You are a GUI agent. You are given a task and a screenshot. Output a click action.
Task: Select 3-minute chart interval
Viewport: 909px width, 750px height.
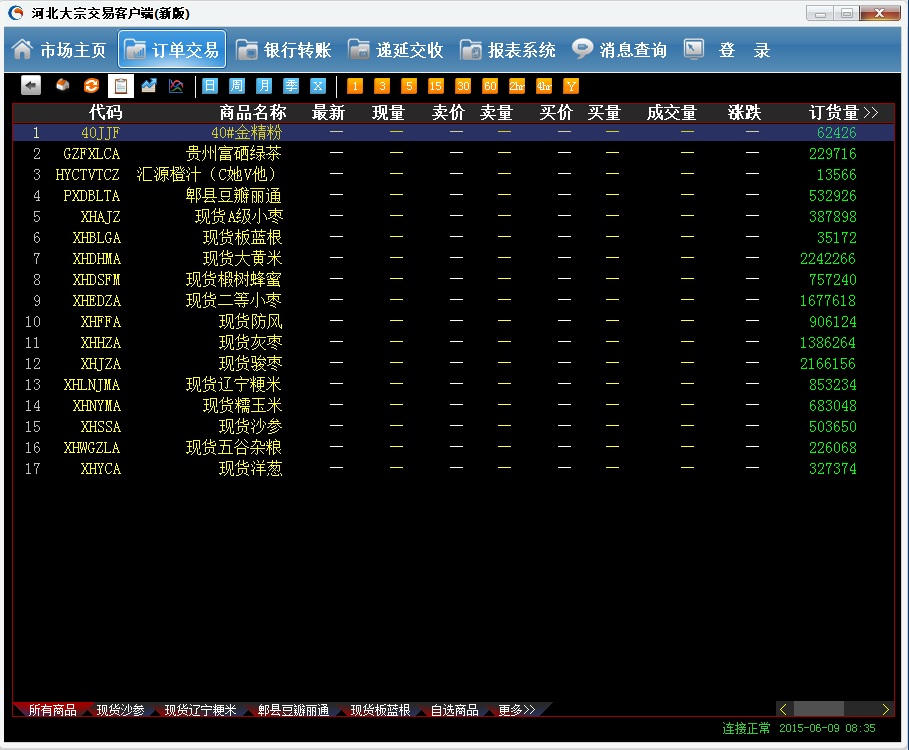click(x=382, y=86)
